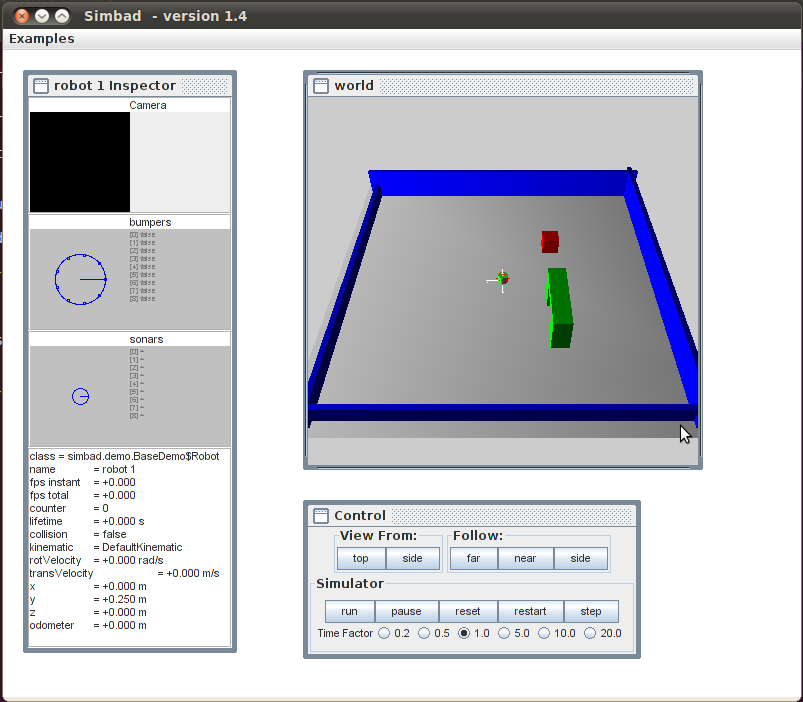Click the robot 1 Inspector panel title icon

click(x=40, y=86)
